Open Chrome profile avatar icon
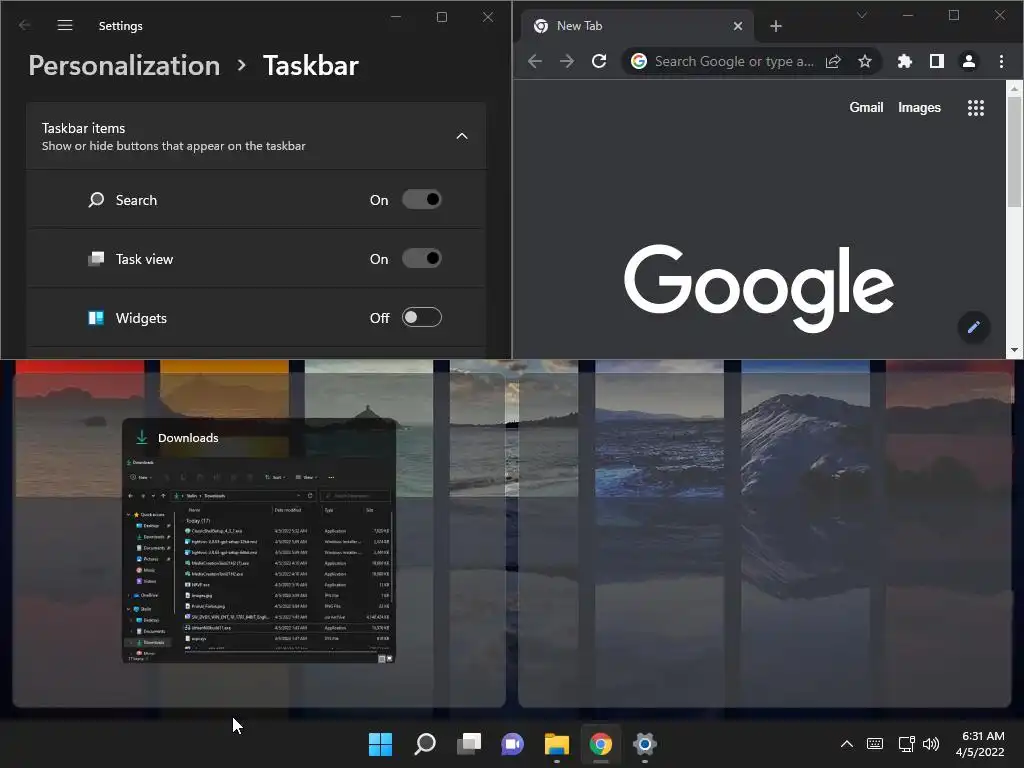This screenshot has height=768, width=1024. coord(968,61)
